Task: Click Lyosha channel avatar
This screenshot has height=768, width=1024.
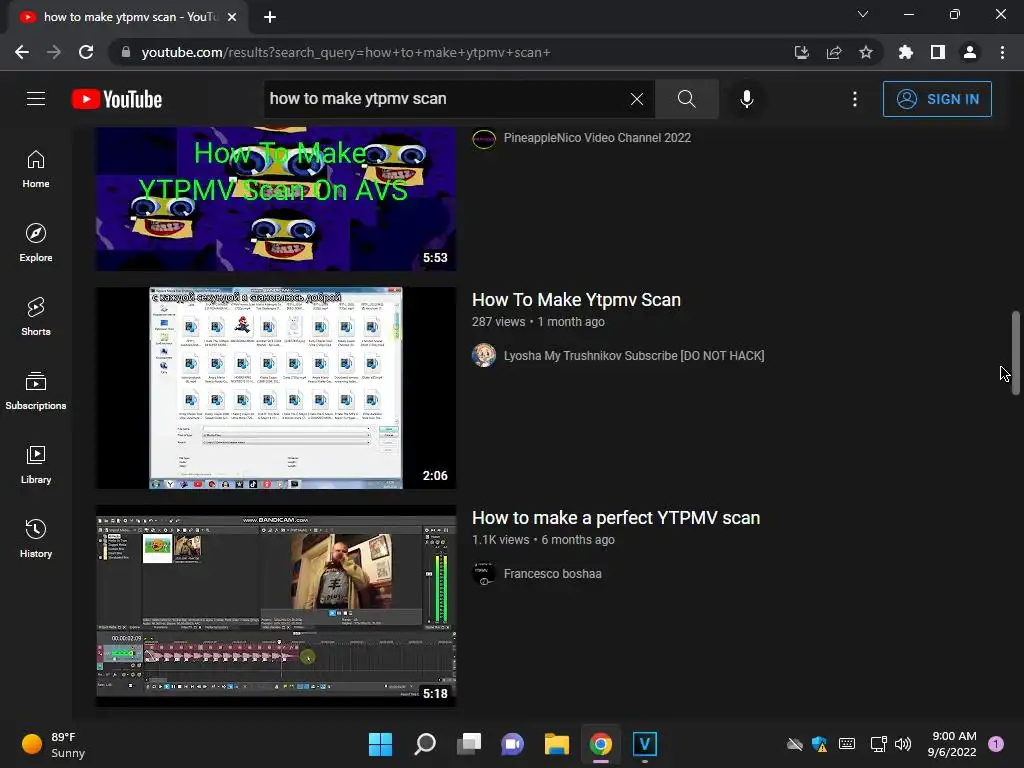Action: click(x=484, y=355)
